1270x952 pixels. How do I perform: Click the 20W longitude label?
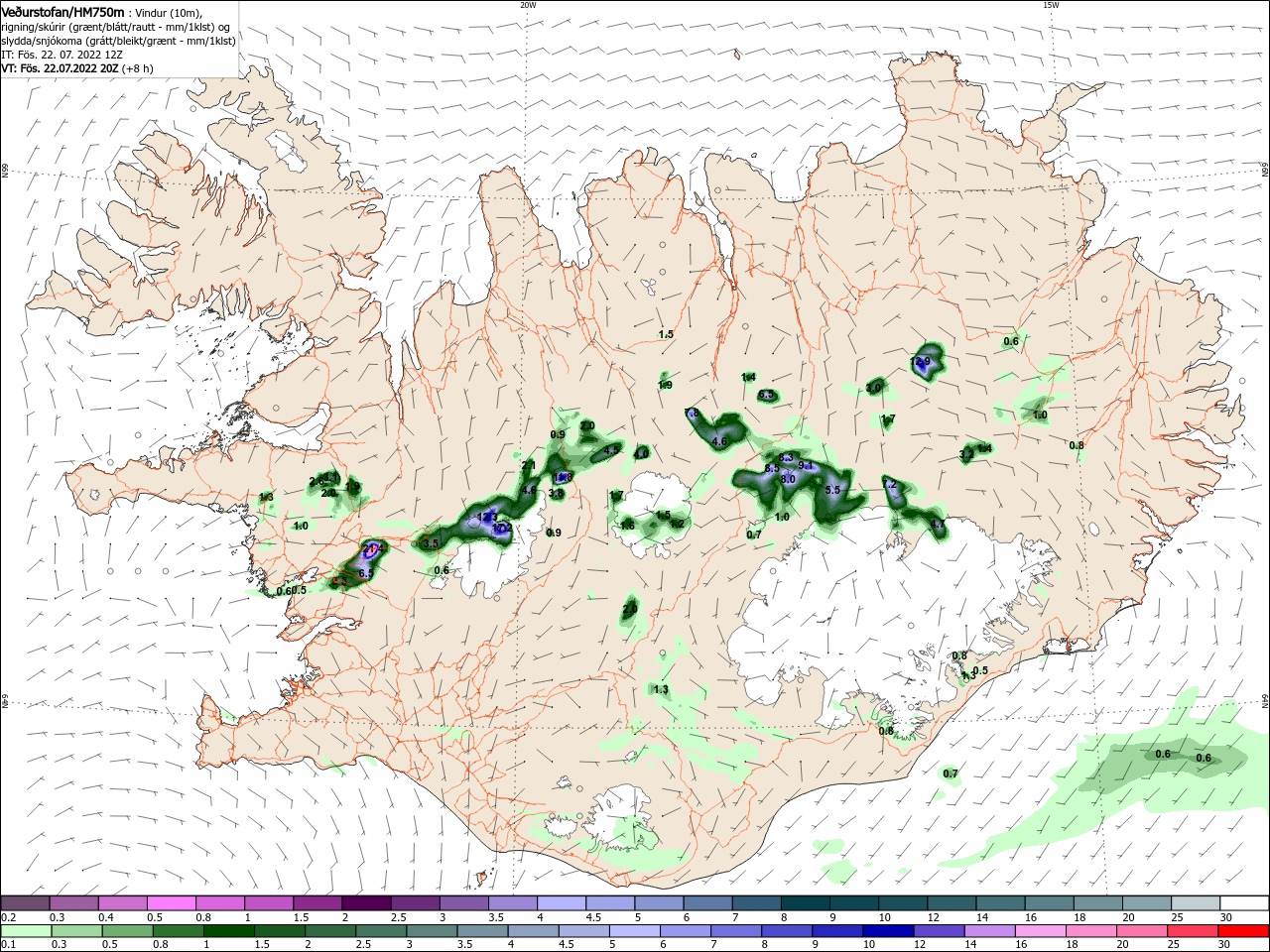click(528, 5)
